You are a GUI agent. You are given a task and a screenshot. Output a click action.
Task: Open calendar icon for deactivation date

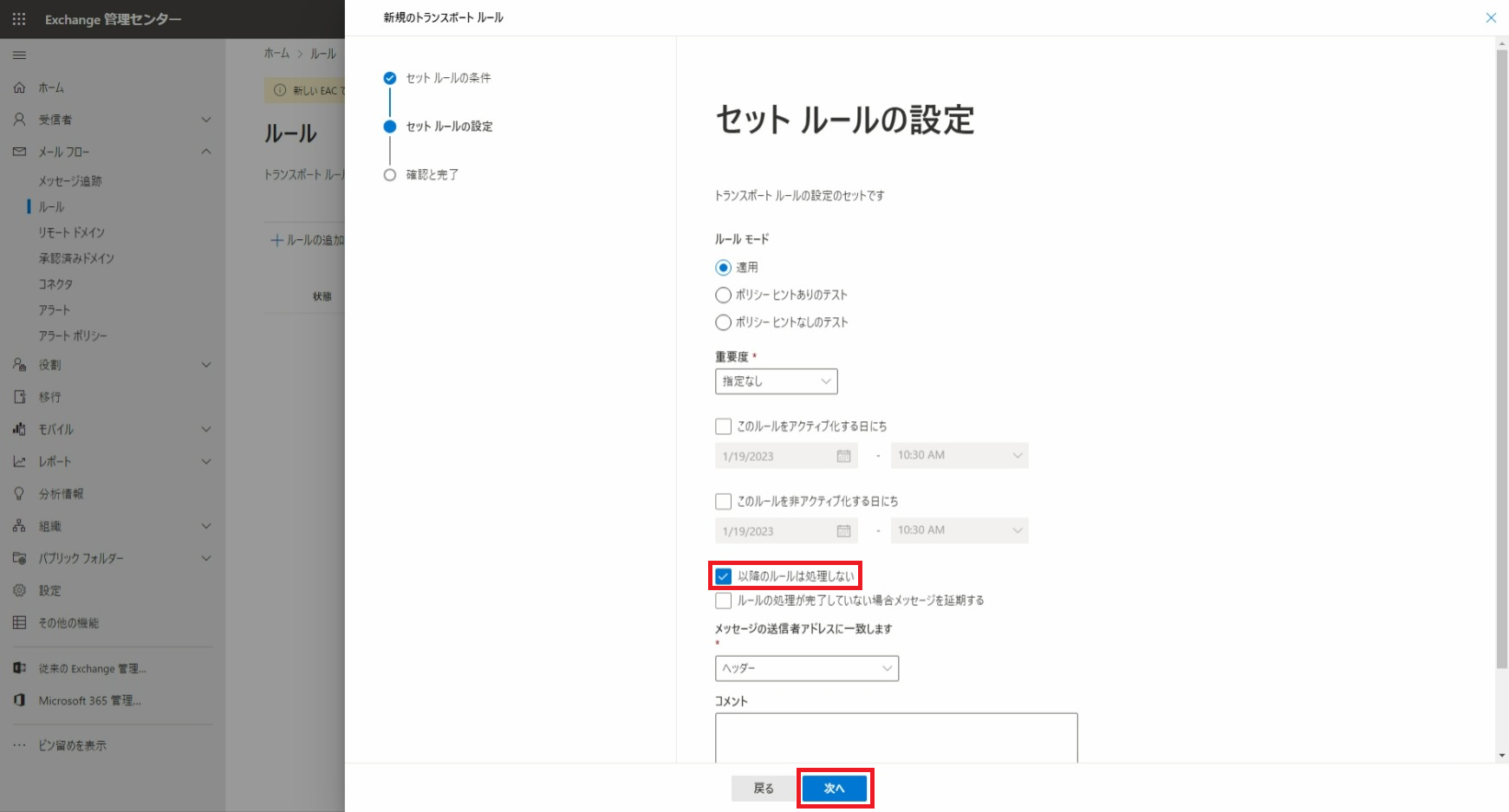[x=843, y=531]
